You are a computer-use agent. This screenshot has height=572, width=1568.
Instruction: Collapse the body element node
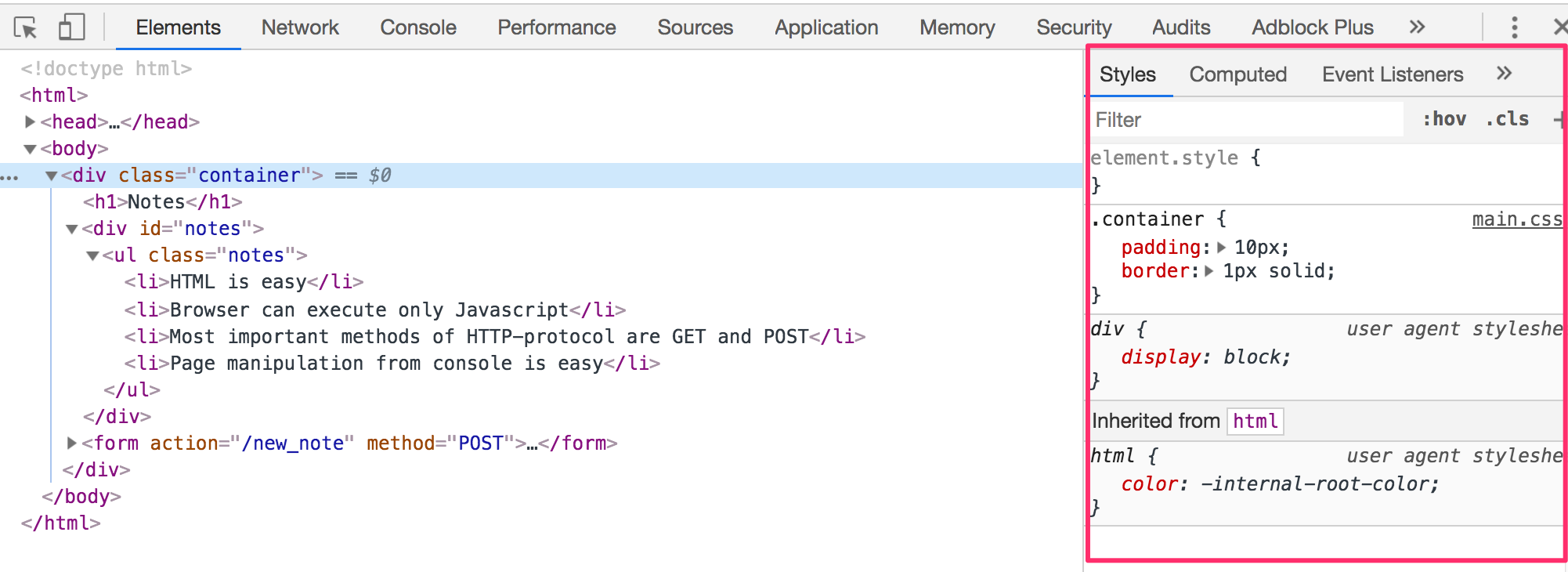[x=30, y=149]
